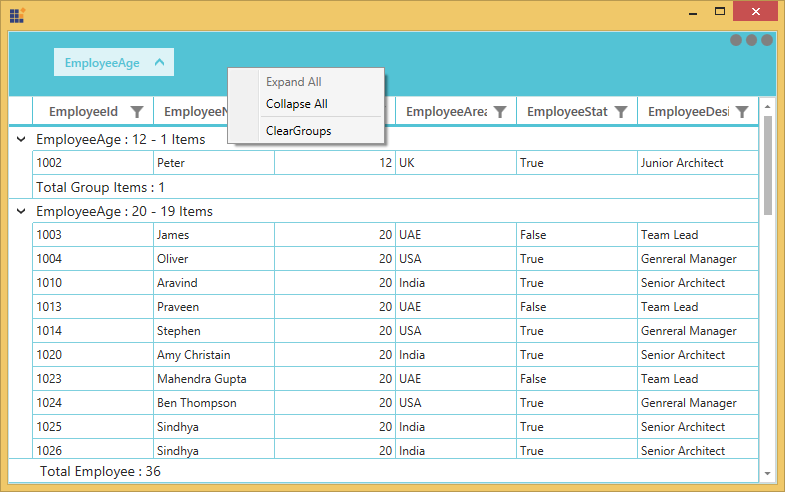785x492 pixels.
Task: Open the EmployeeArea column filter icon
Action: click(500, 112)
